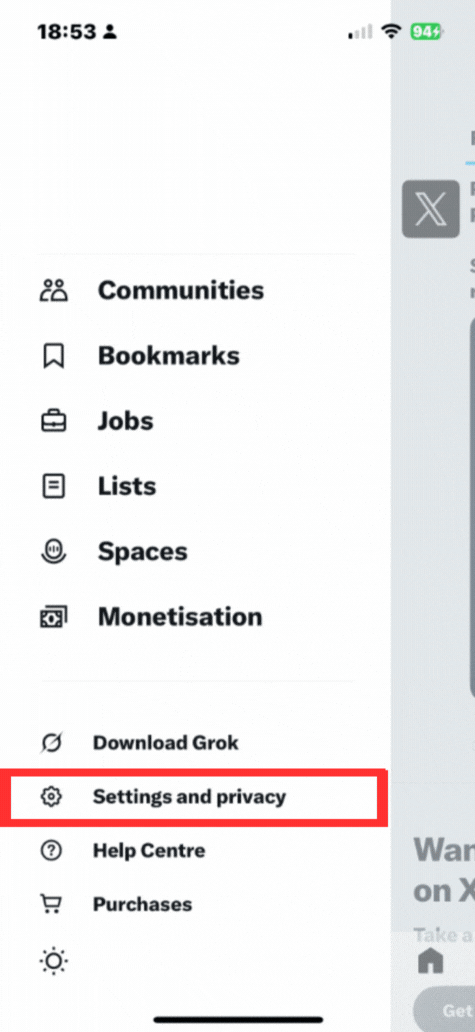The height and width of the screenshot is (1032, 475).
Task: Go to the Monetisation menu entry
Action: click(180, 617)
